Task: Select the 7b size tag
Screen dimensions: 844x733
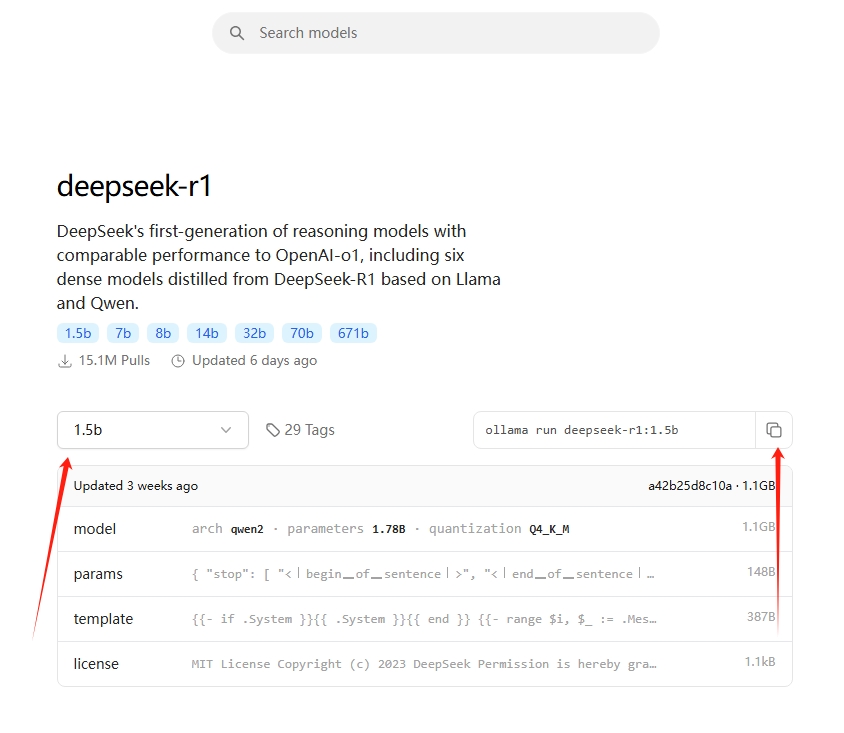Action: pos(123,333)
